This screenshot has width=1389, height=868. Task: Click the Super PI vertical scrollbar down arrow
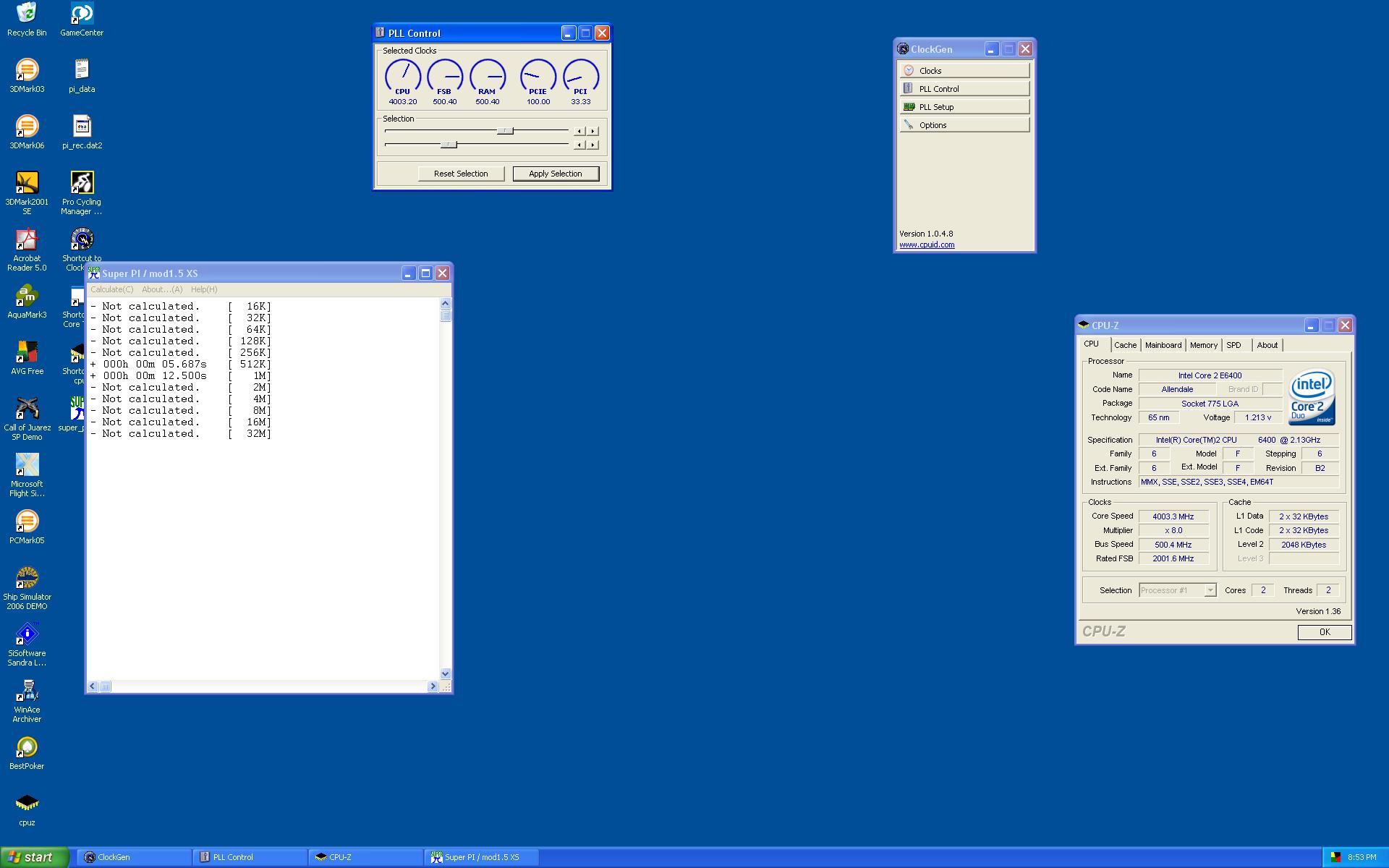(445, 673)
